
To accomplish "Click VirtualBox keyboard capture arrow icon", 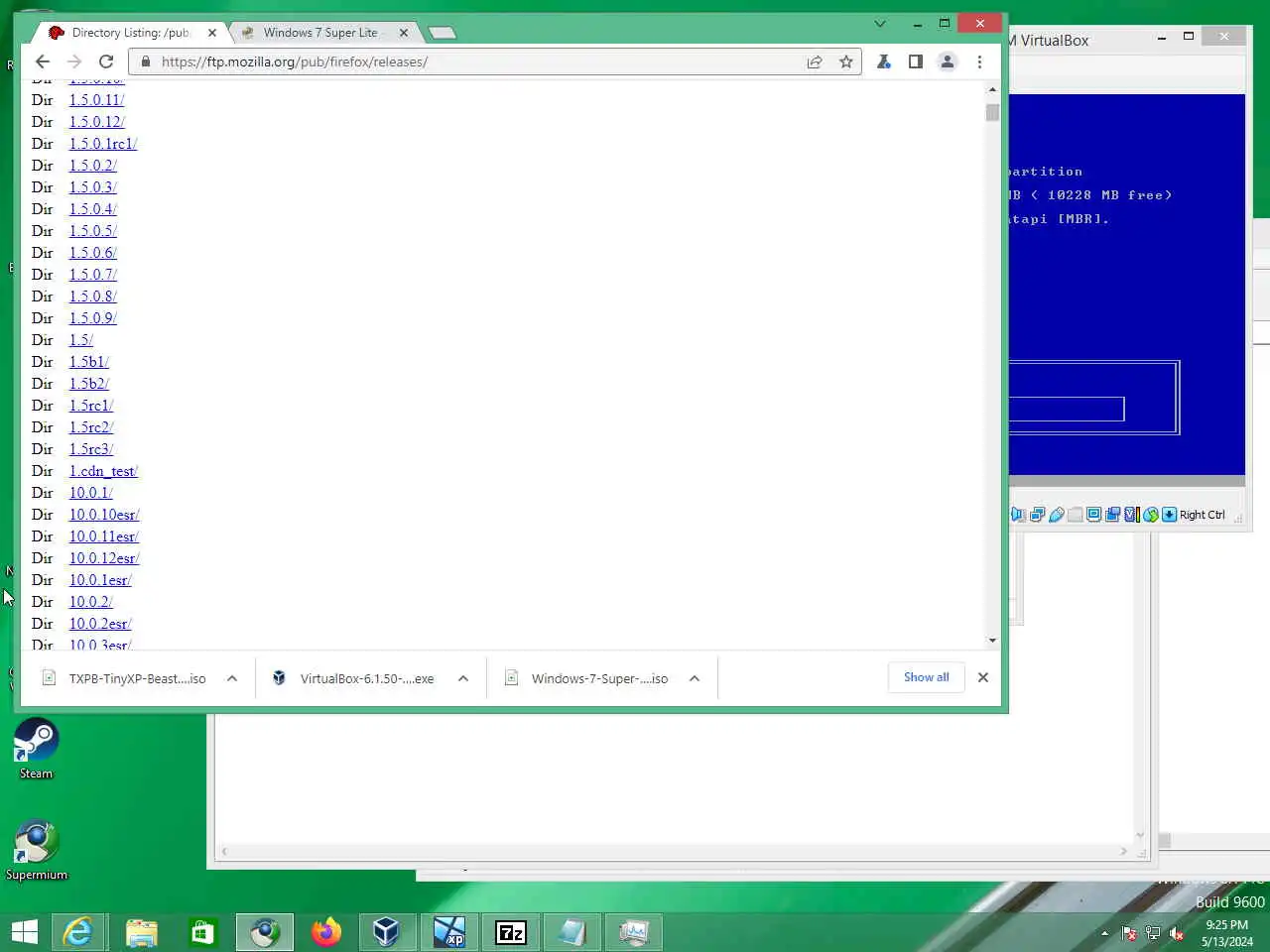I will pos(1169,515).
